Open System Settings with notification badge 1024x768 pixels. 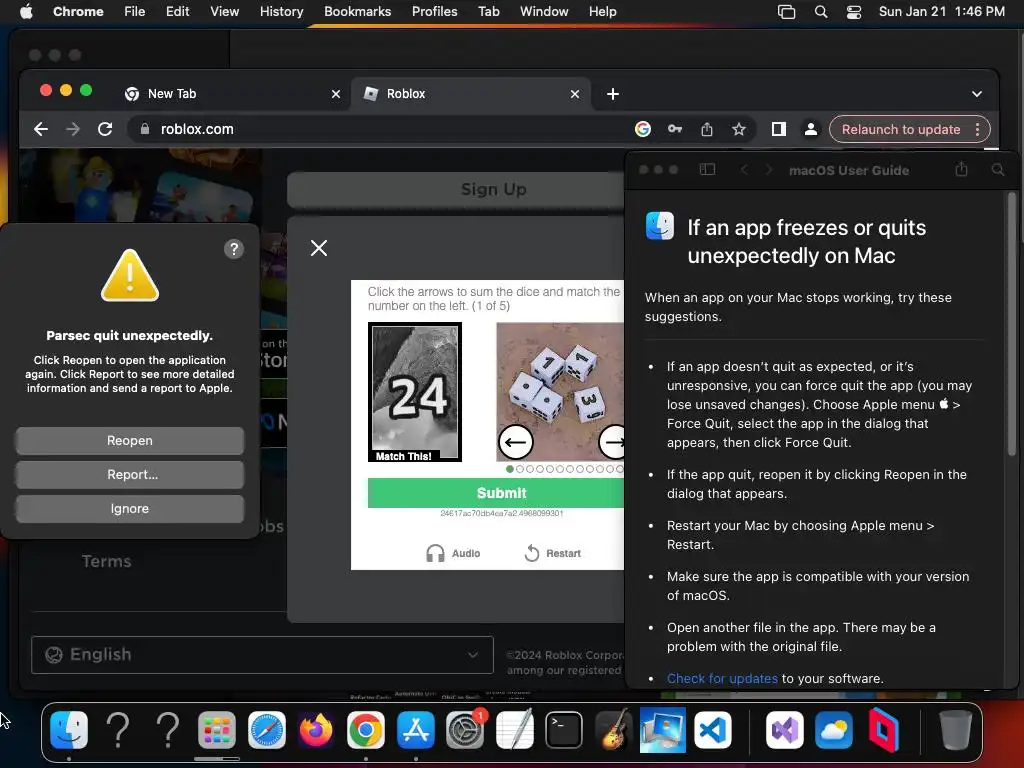pyautogui.click(x=465, y=729)
